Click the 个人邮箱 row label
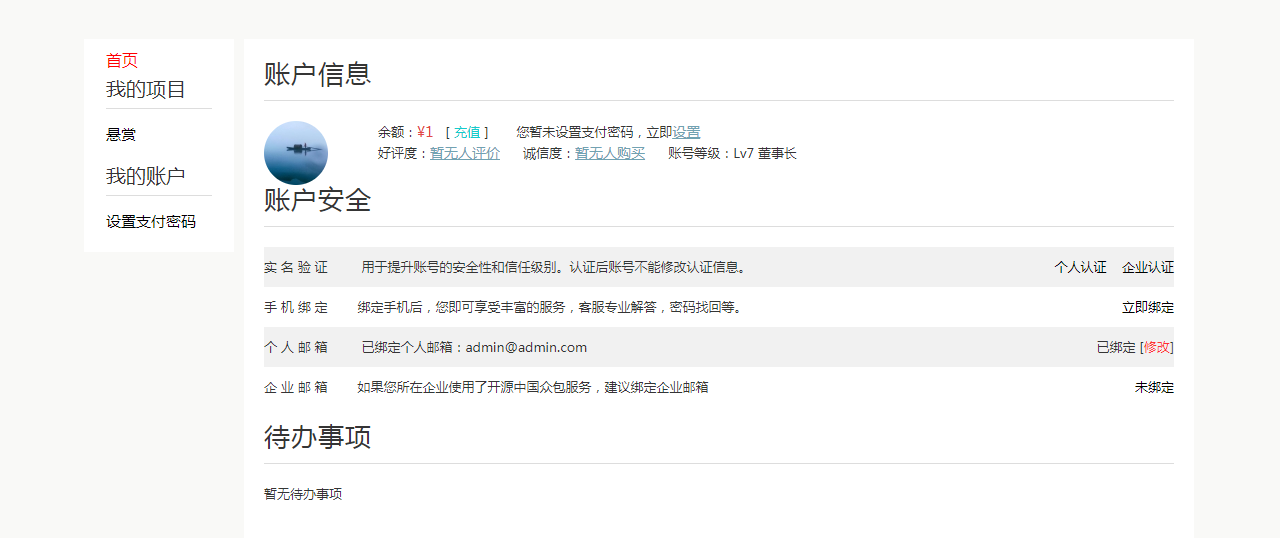 coord(296,347)
